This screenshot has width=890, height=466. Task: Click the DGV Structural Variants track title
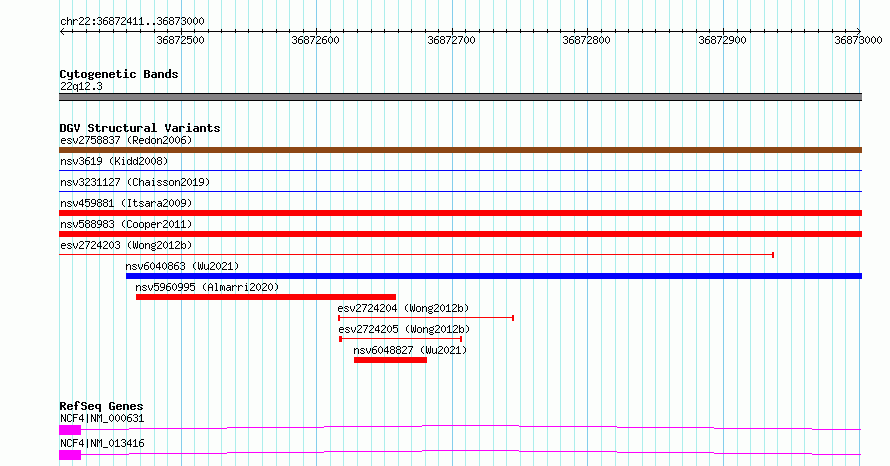click(140, 128)
